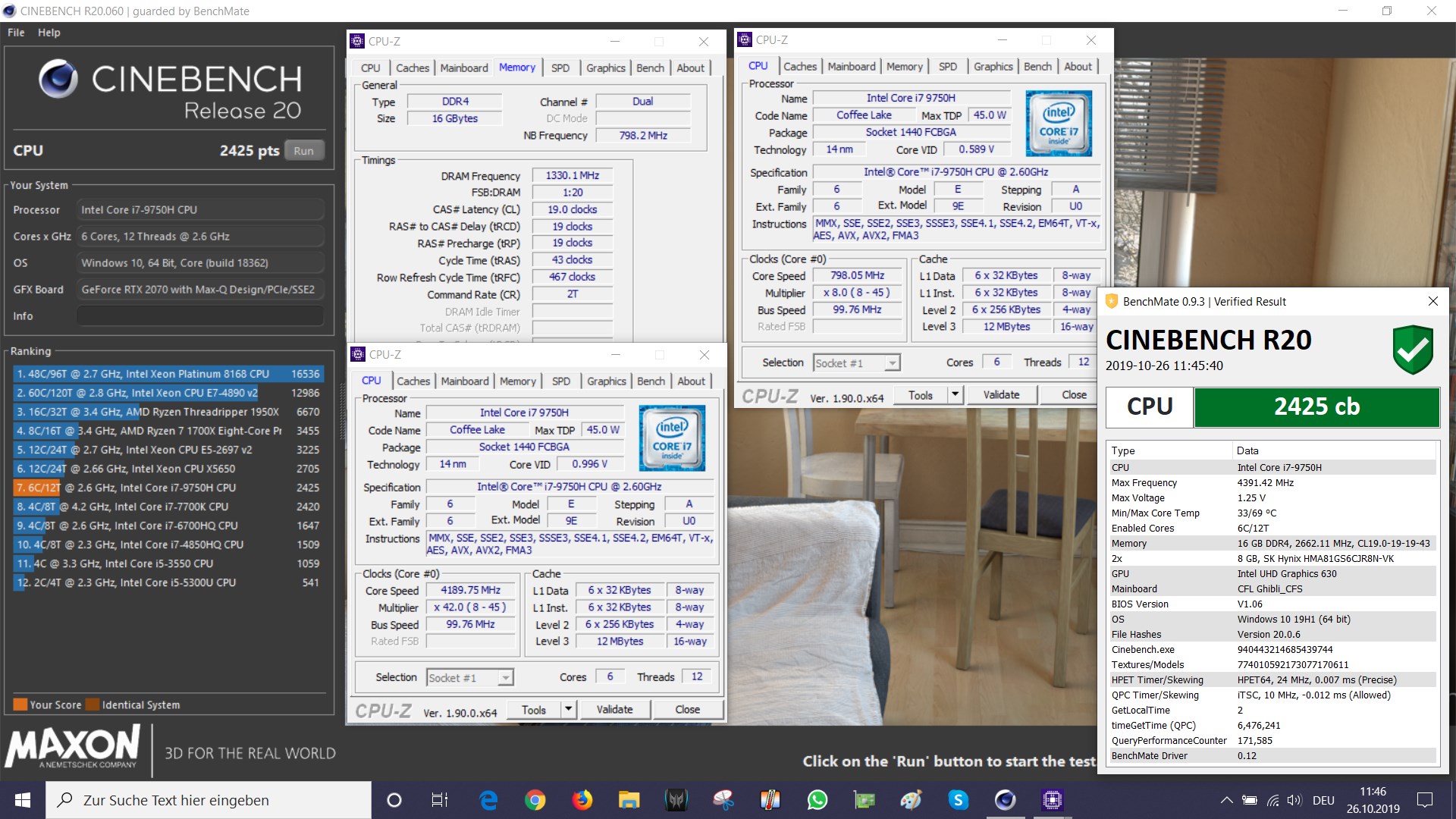Viewport: 1456px width, 819px height.
Task: Open Socket #1 dropdown in right CPU-Z
Action: tap(857, 362)
